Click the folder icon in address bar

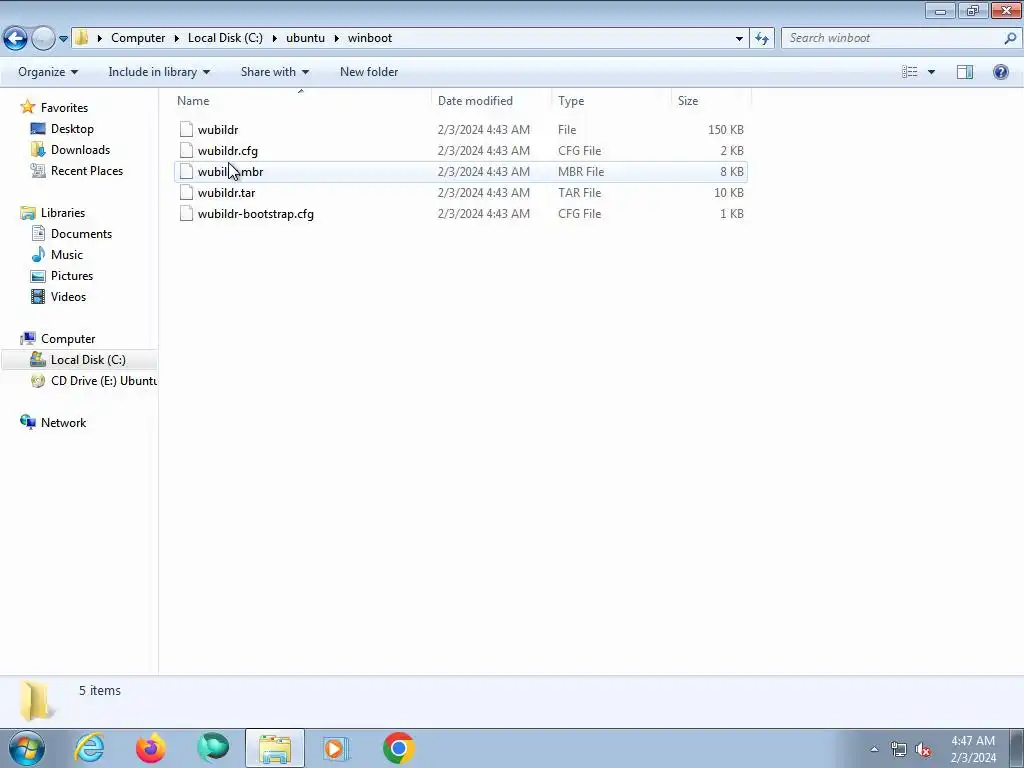click(x=81, y=38)
